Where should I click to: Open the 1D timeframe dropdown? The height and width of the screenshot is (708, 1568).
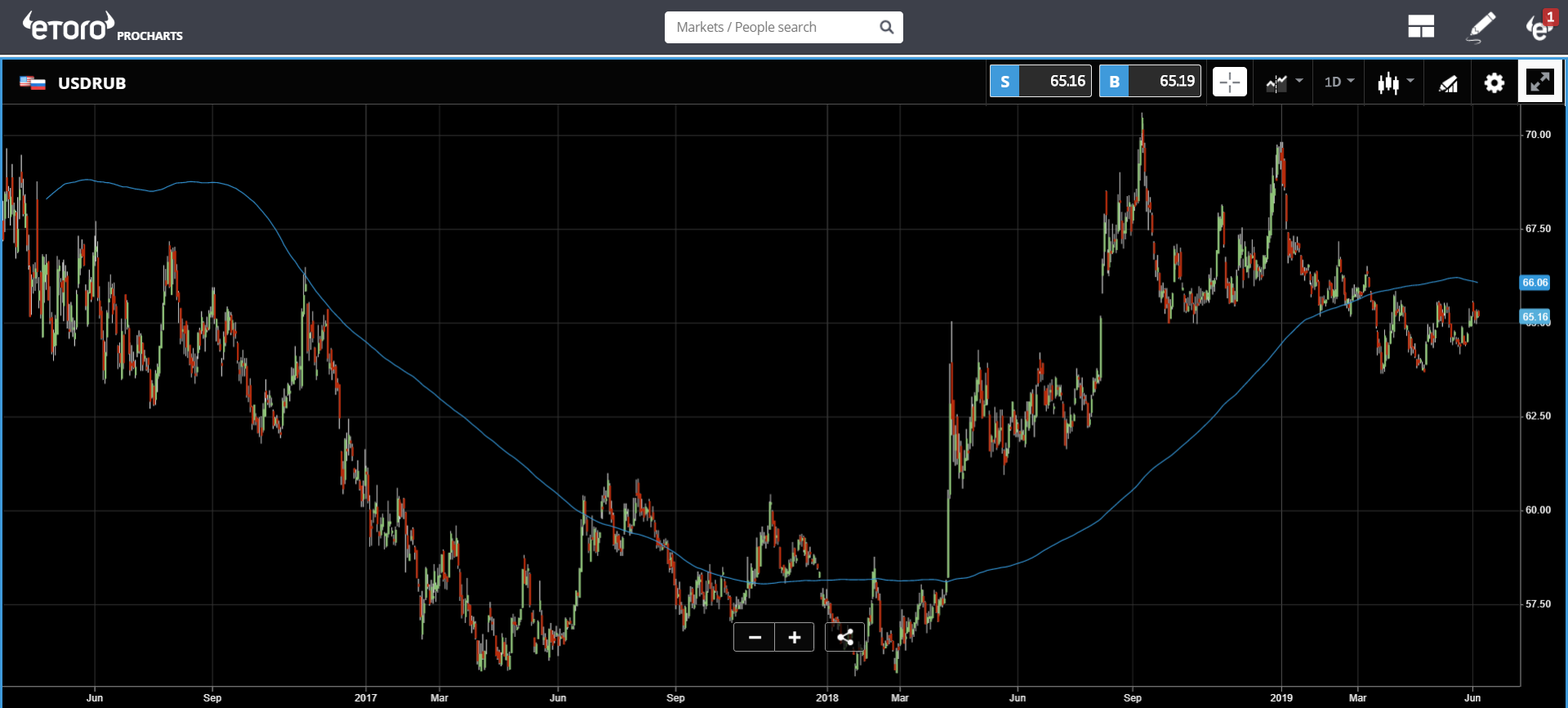point(1339,82)
